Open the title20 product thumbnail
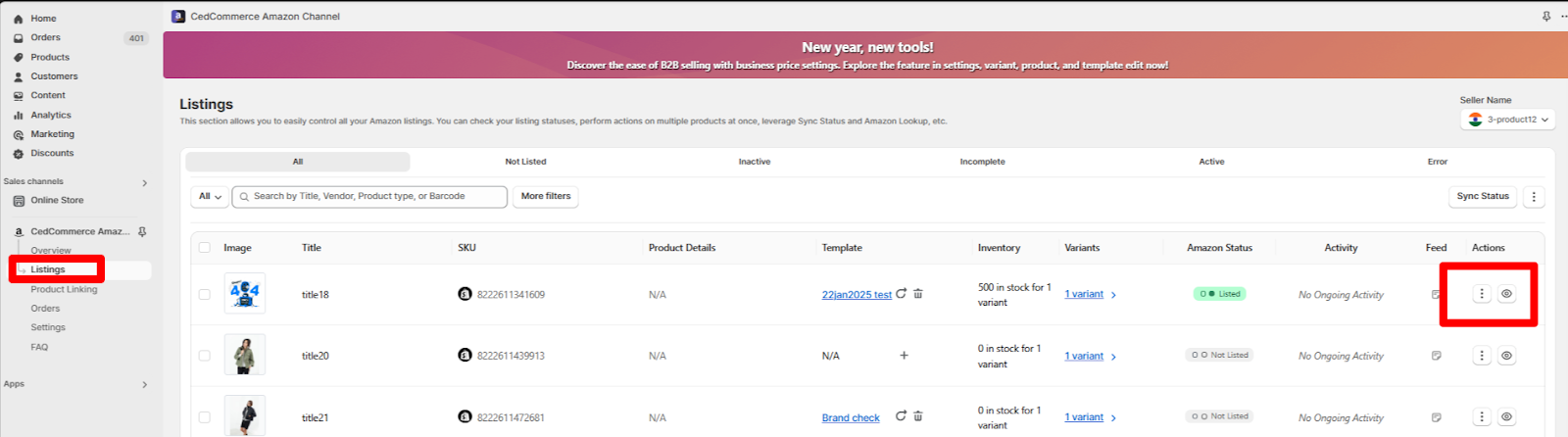 click(x=244, y=355)
